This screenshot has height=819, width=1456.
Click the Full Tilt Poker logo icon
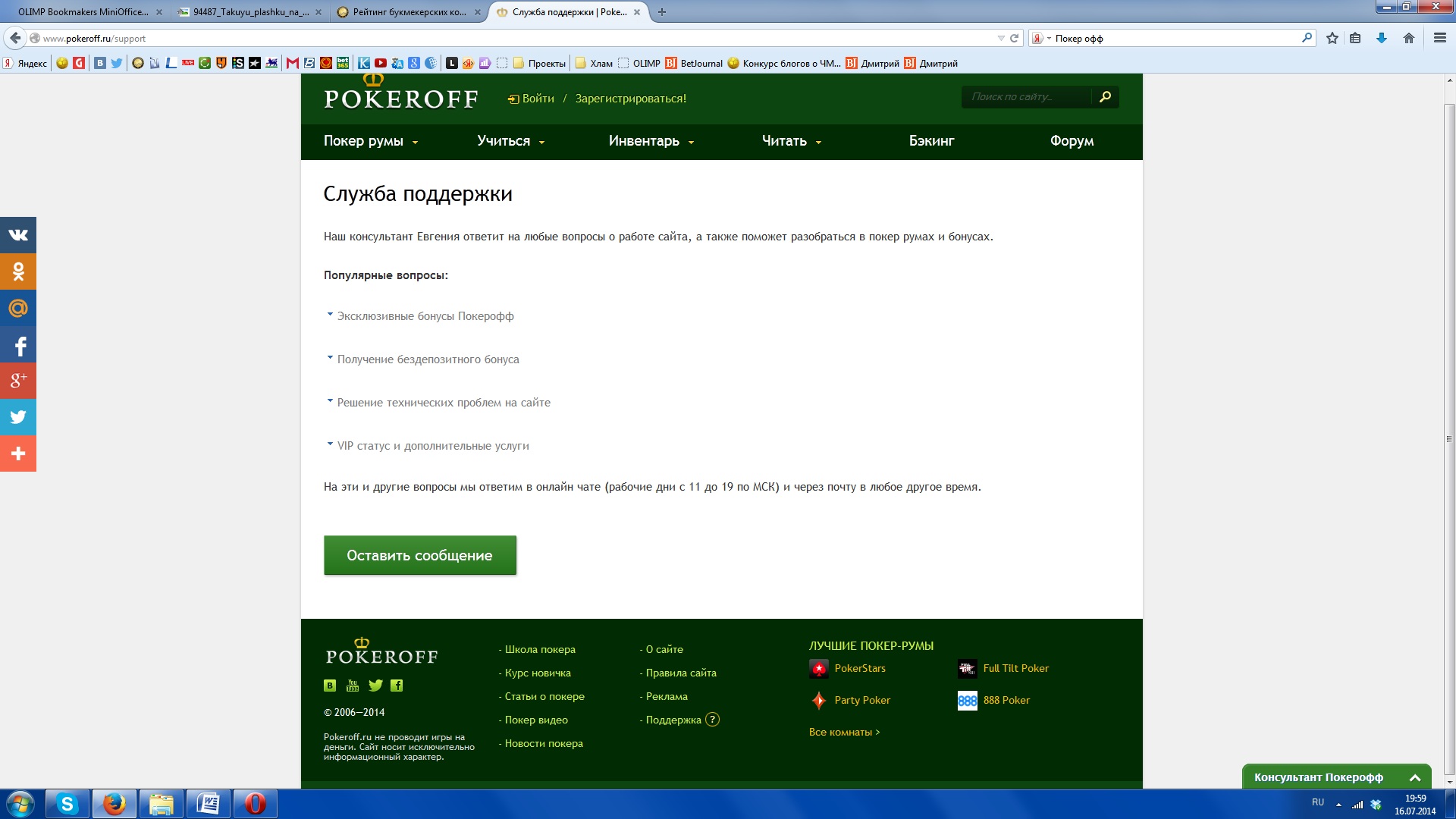point(967,669)
